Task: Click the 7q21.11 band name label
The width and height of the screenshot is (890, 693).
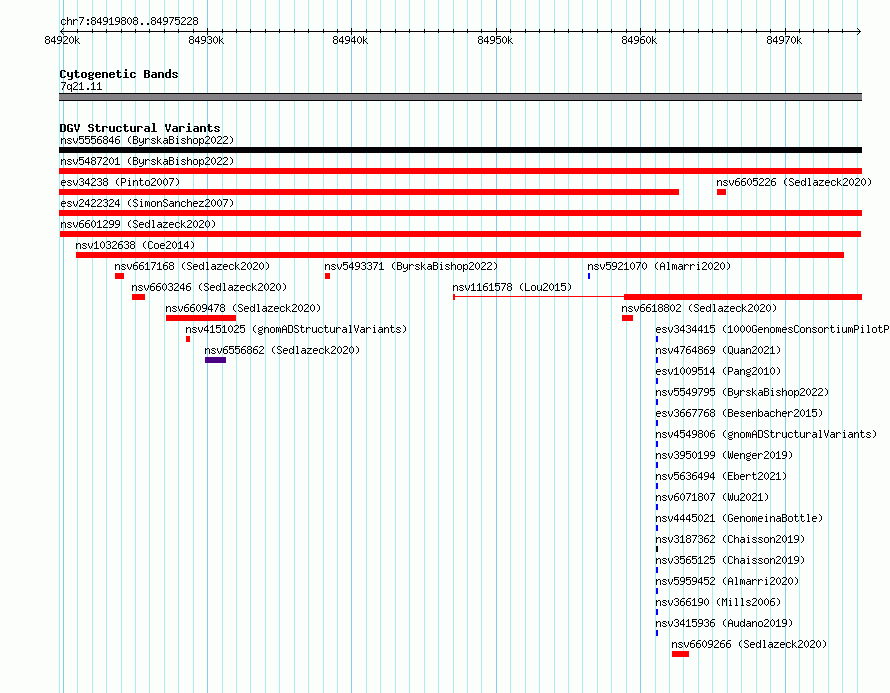Action: 81,86
